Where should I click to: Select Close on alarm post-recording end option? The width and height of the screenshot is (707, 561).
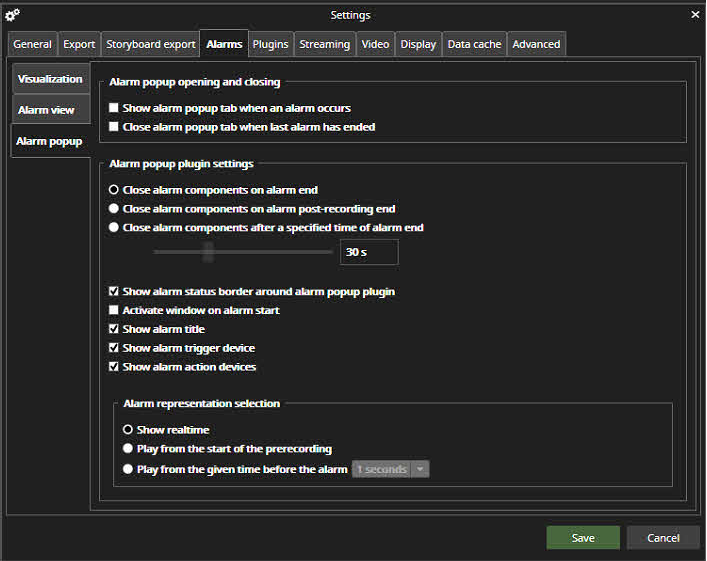114,209
